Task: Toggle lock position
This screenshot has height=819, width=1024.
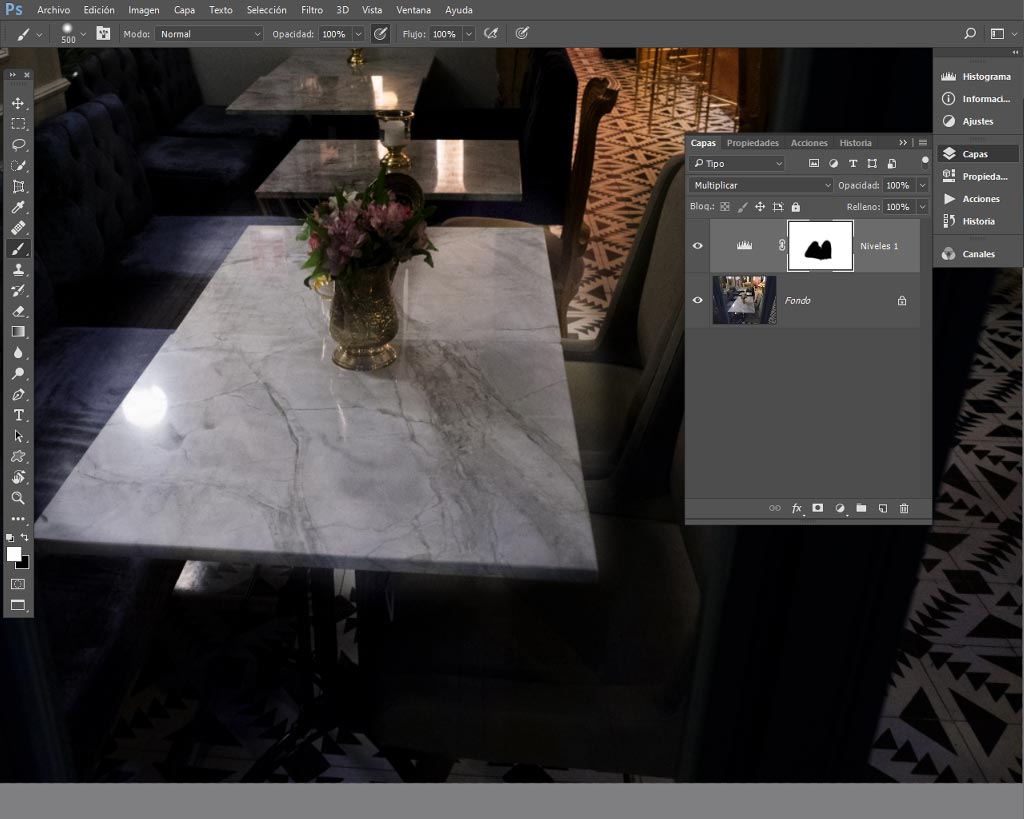Action: (760, 207)
